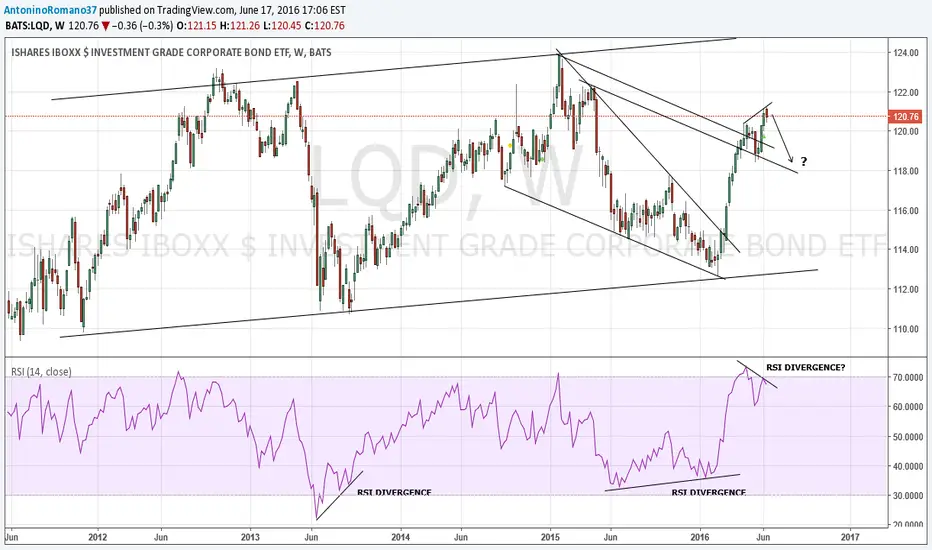The image size is (932, 550).
Task: Select the BATS:LQD, W symbol label
Action: tap(35, 26)
